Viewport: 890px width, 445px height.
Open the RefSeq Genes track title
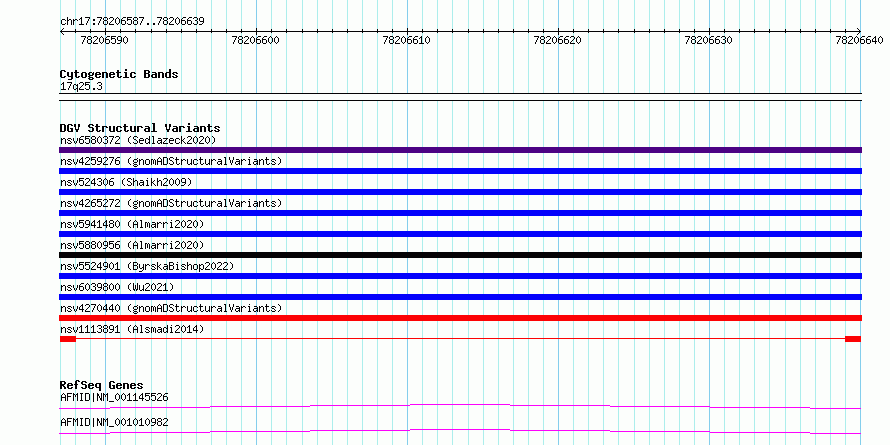click(102, 385)
